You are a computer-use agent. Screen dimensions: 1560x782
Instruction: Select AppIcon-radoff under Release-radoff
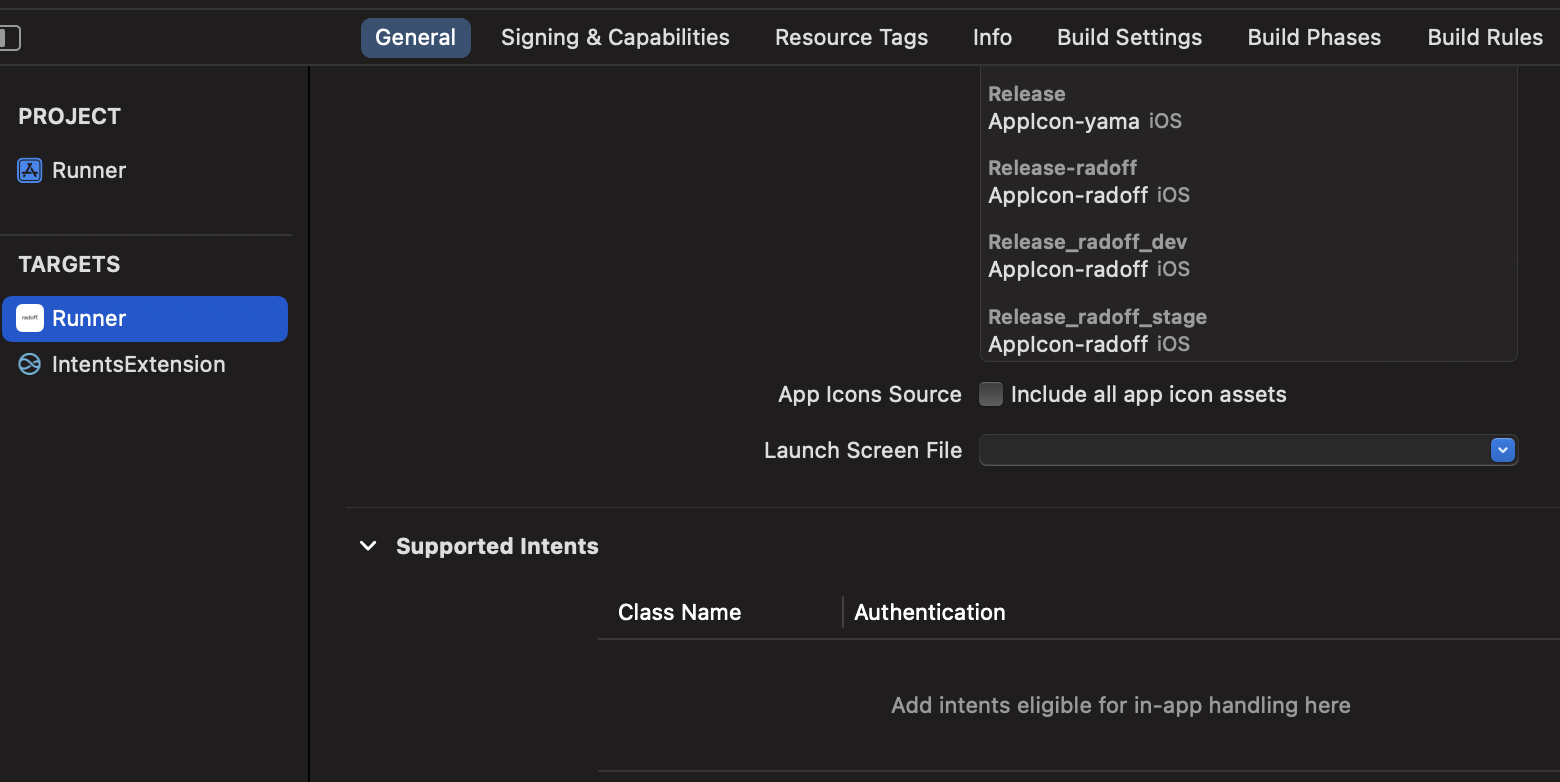click(1068, 195)
